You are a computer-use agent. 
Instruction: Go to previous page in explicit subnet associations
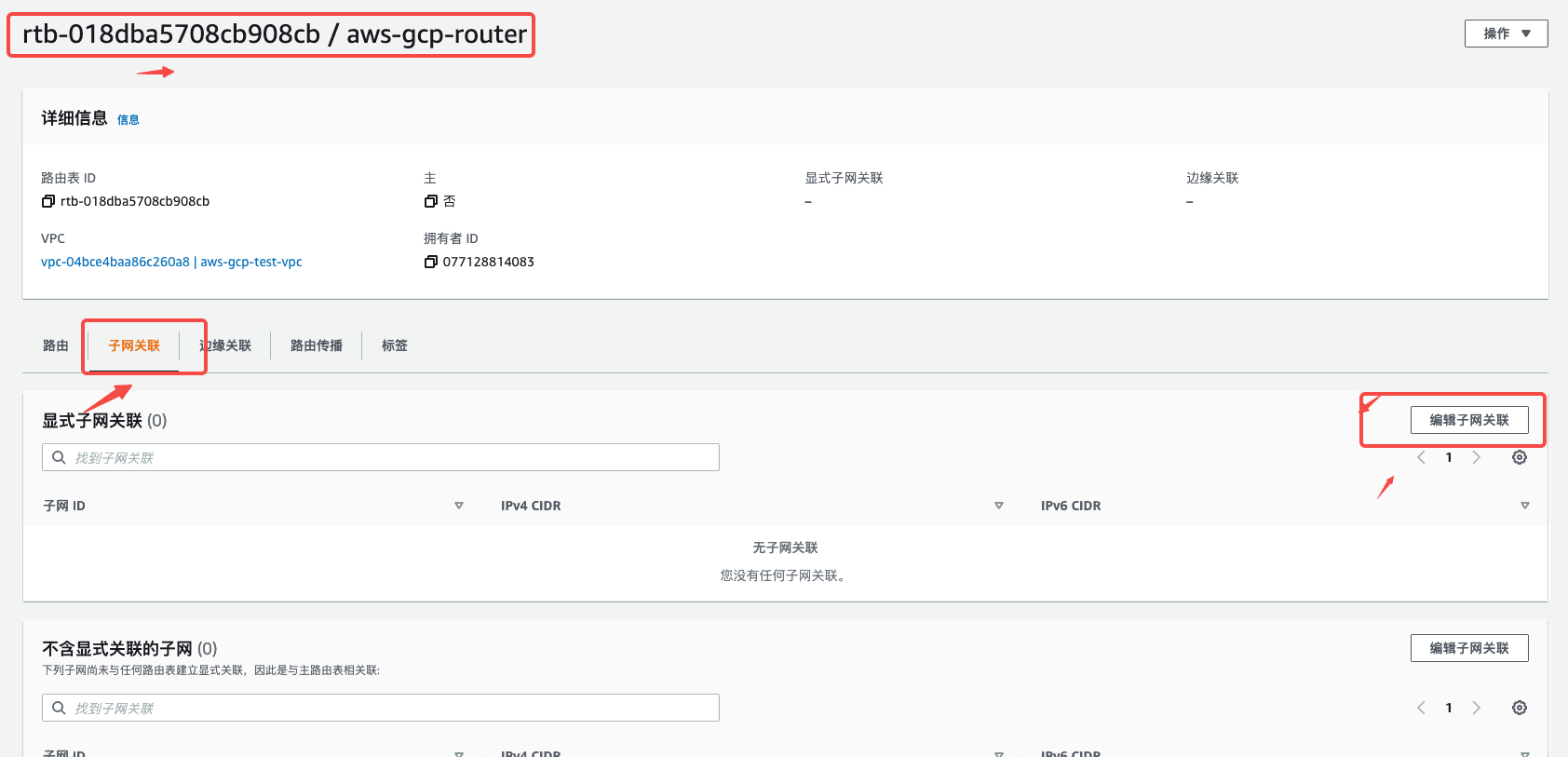[x=1421, y=457]
